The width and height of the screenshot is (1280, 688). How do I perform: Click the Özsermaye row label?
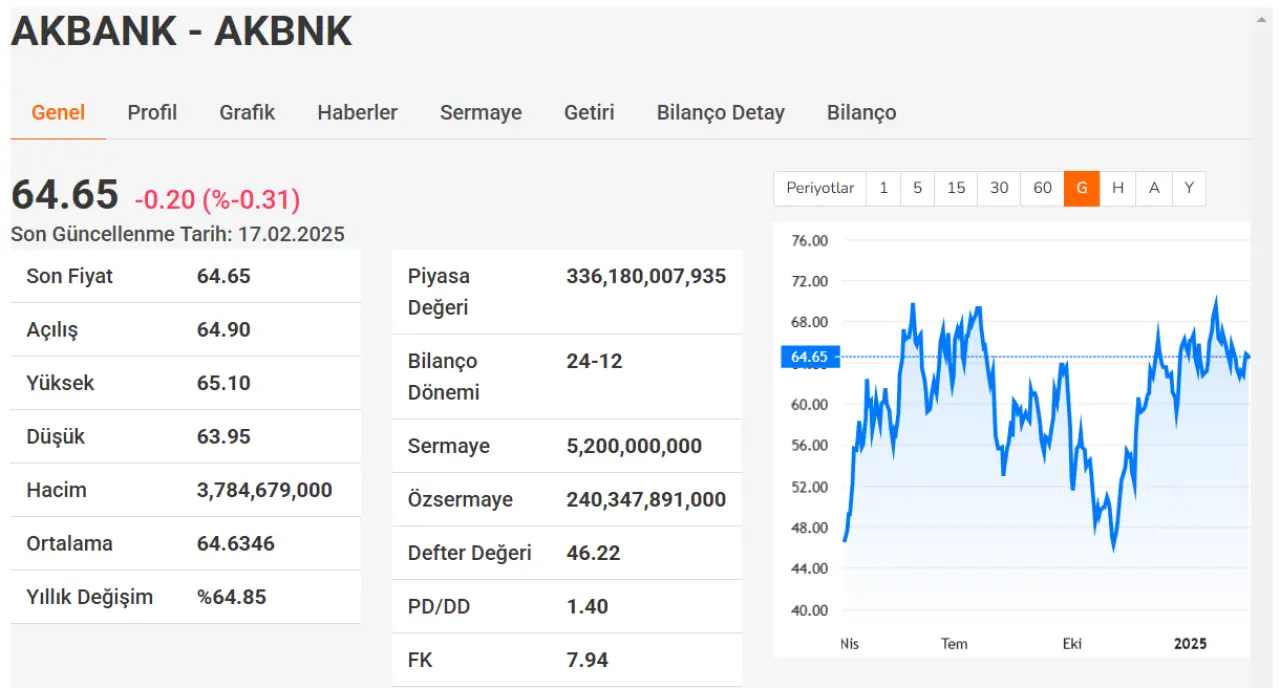pos(460,499)
